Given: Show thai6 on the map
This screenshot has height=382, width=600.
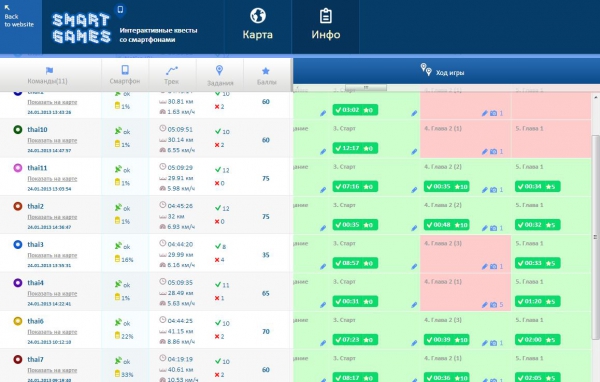Looking at the screenshot, I should coord(52,332).
